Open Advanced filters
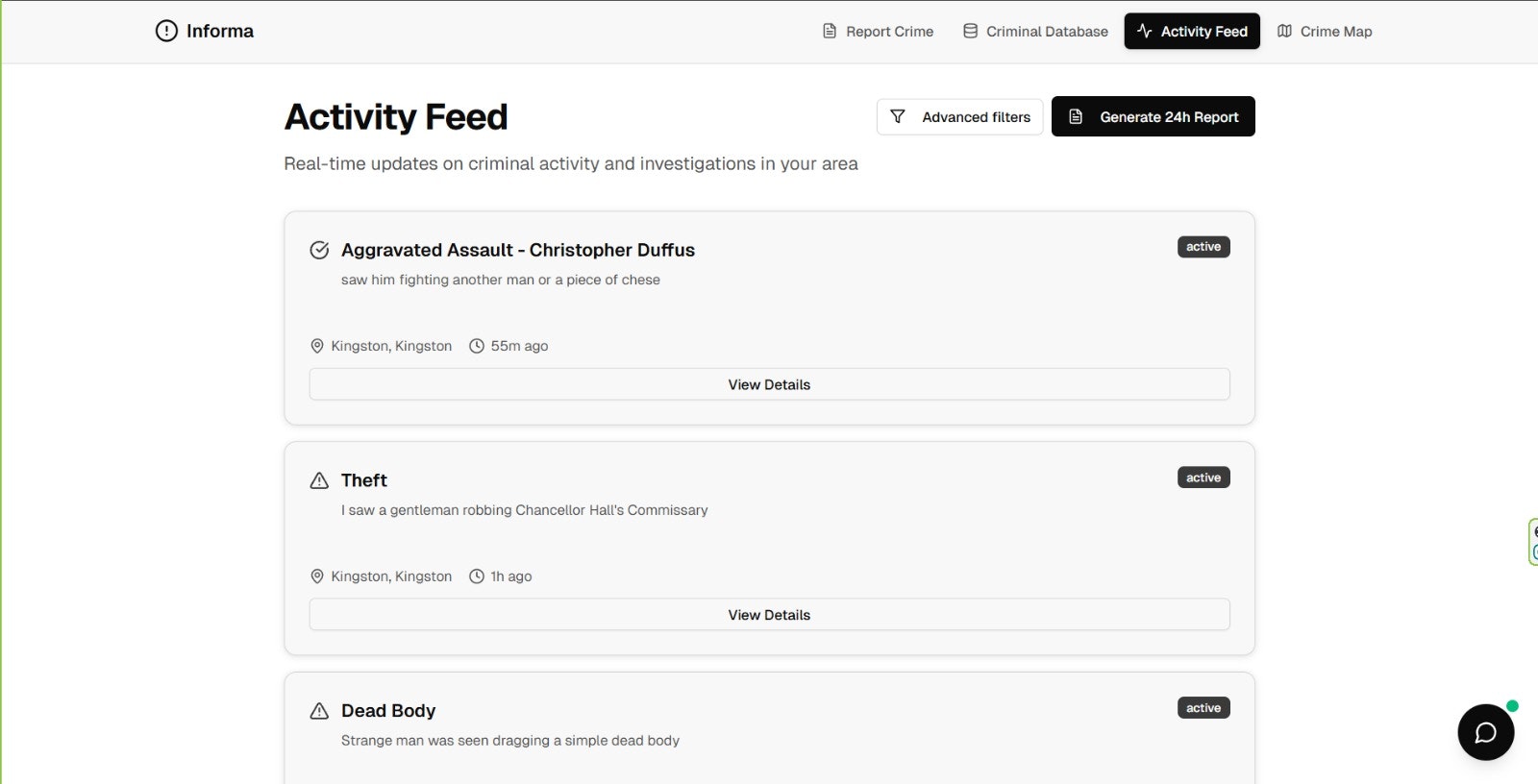This screenshot has width=1538, height=784. coord(959,117)
